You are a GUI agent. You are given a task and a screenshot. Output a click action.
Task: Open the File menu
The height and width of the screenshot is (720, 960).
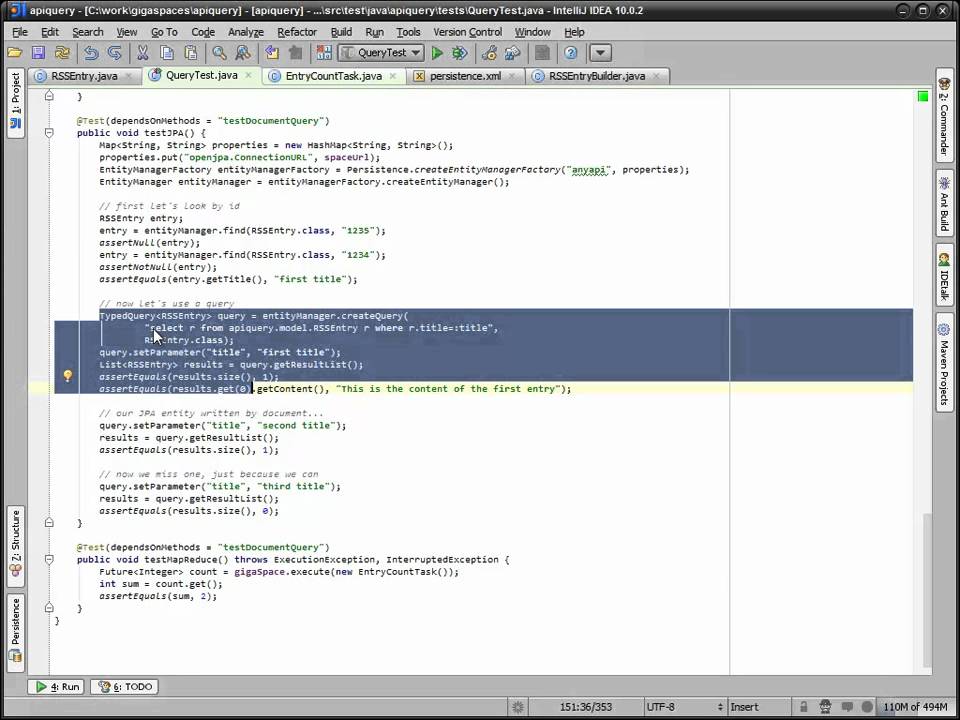click(x=20, y=32)
